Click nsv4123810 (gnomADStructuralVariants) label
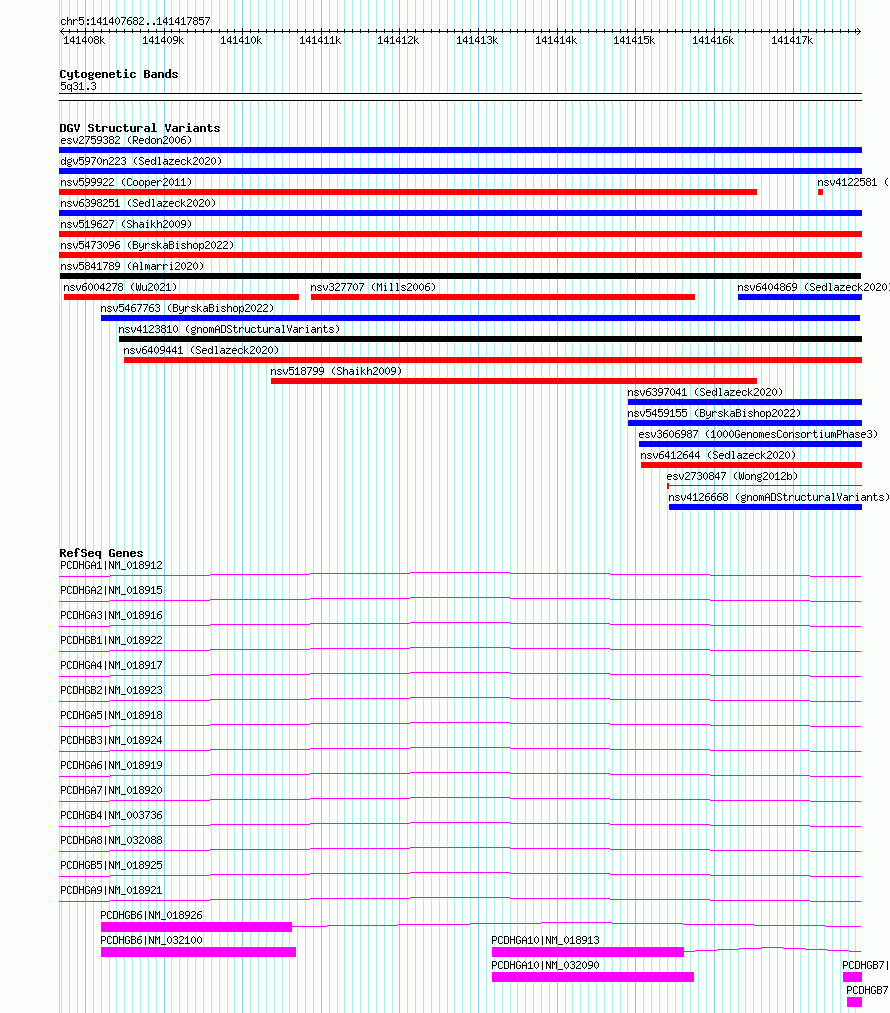This screenshot has height=1013, width=890. point(229,329)
